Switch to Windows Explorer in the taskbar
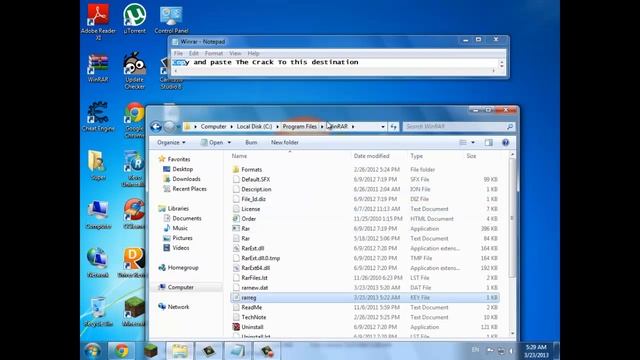 (x=180, y=351)
